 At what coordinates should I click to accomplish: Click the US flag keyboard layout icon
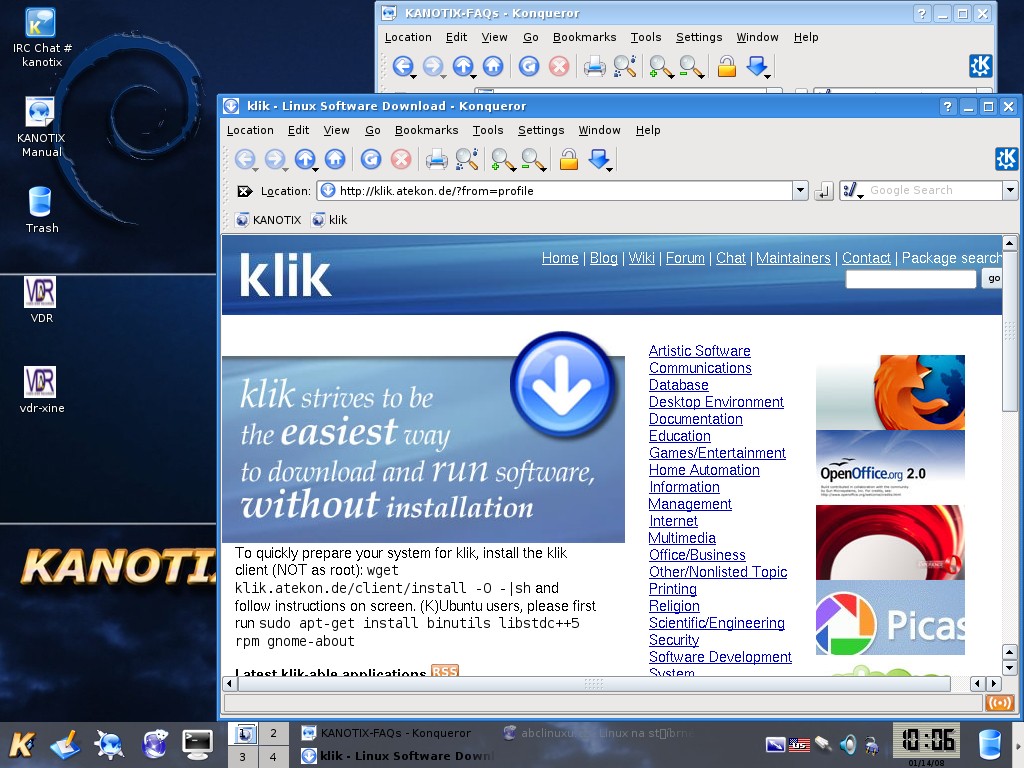click(799, 744)
